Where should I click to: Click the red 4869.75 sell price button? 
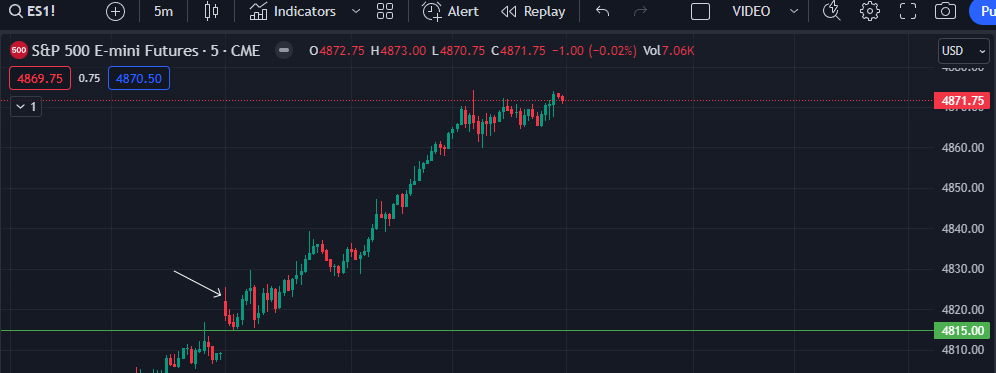click(39, 78)
